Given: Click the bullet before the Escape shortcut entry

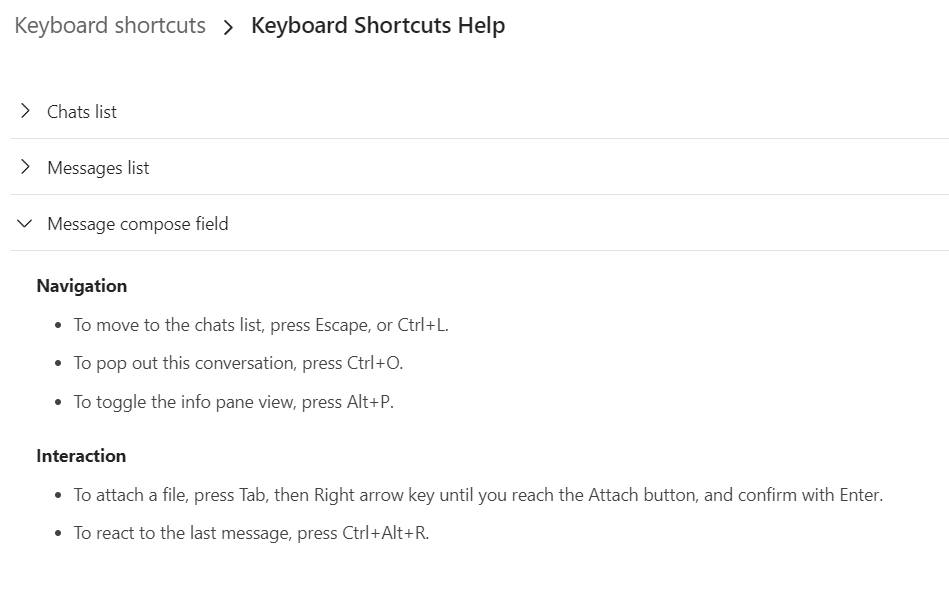Looking at the screenshot, I should point(60,324).
